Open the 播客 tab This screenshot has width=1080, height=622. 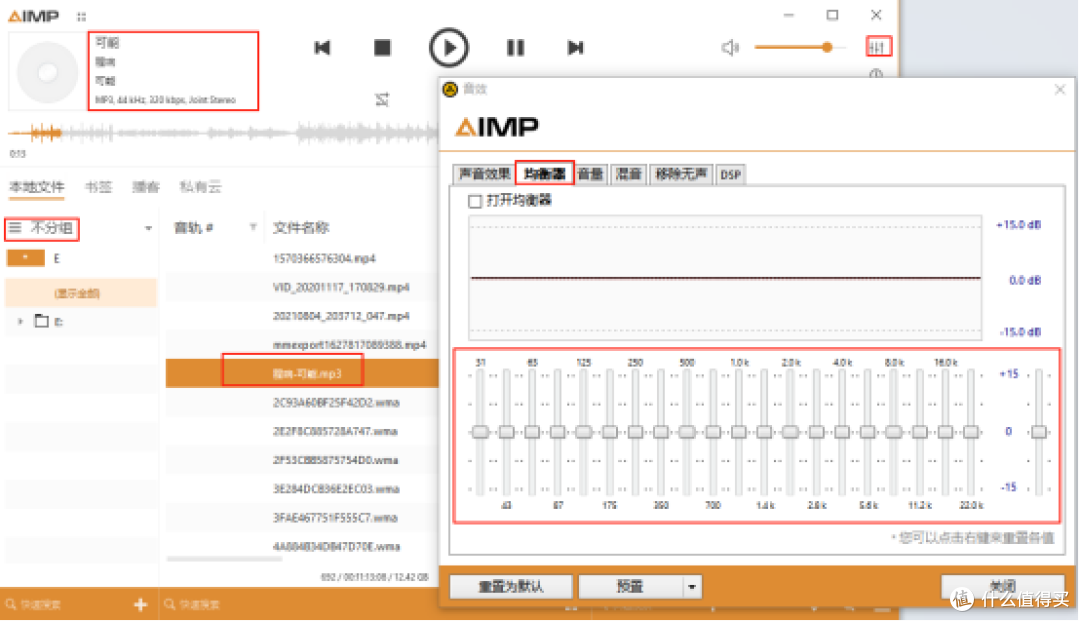coord(146,187)
